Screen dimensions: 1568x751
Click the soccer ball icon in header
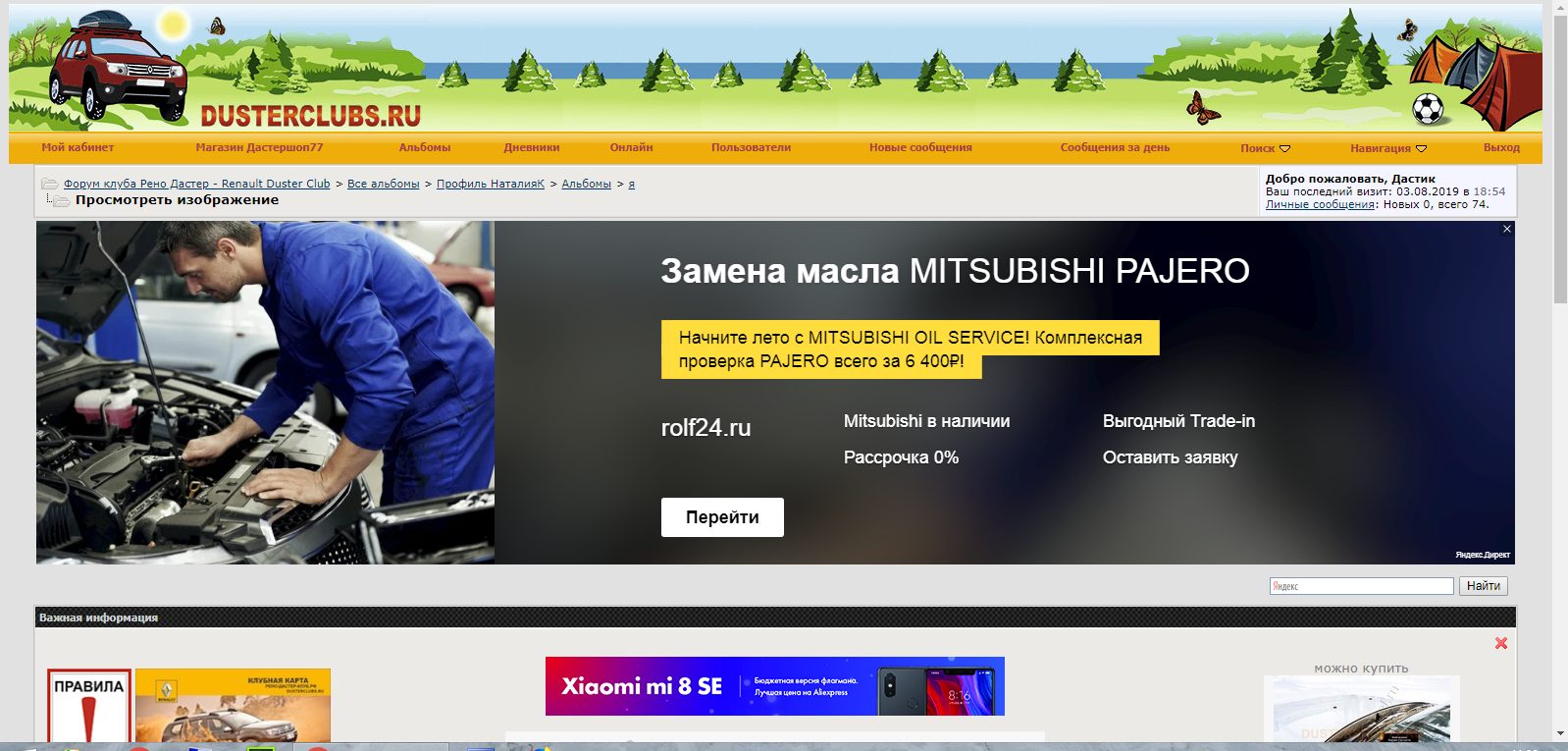click(1428, 108)
